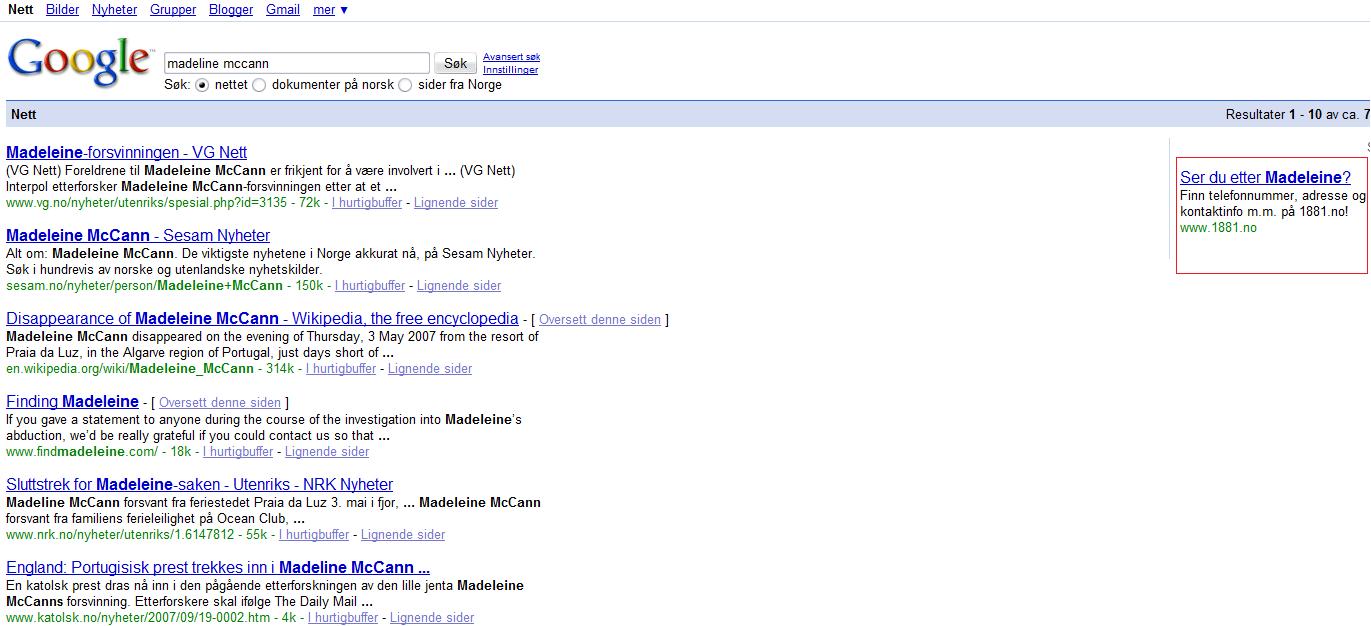This screenshot has height=626, width=1371.
Task: Click the www.vg.no result URL text
Action: click(145, 203)
